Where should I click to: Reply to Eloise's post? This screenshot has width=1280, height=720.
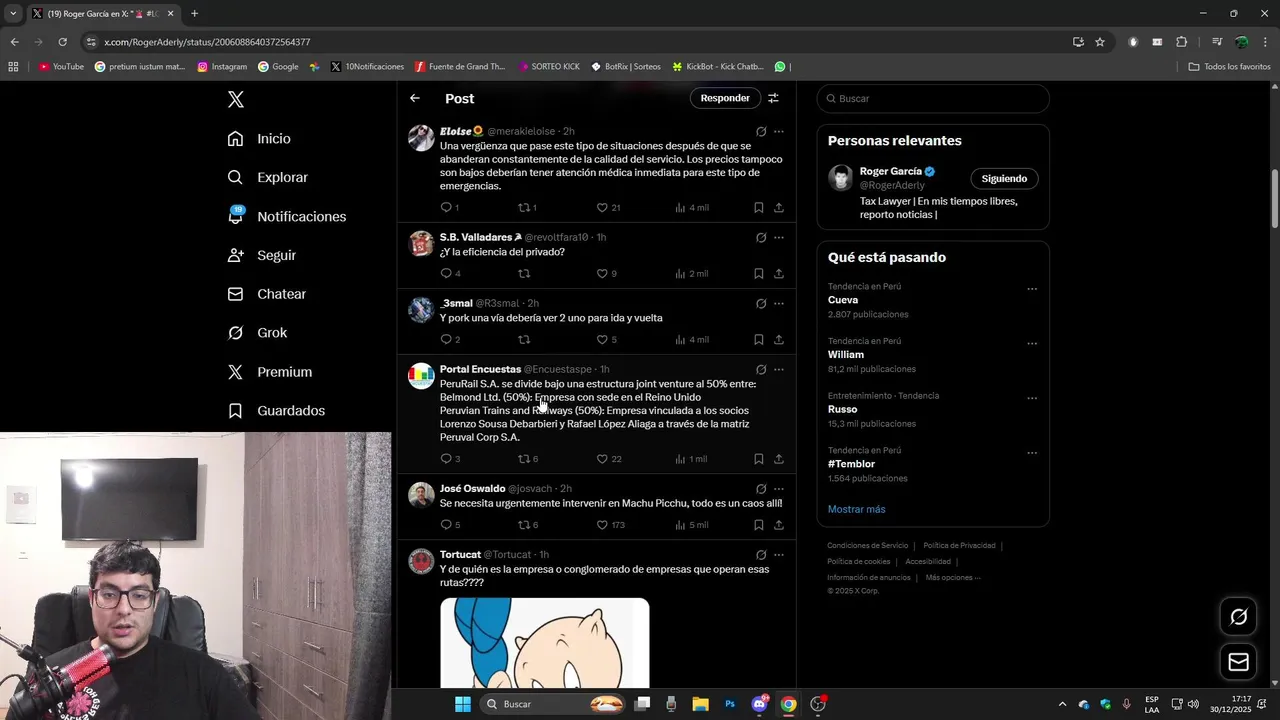tap(446, 208)
